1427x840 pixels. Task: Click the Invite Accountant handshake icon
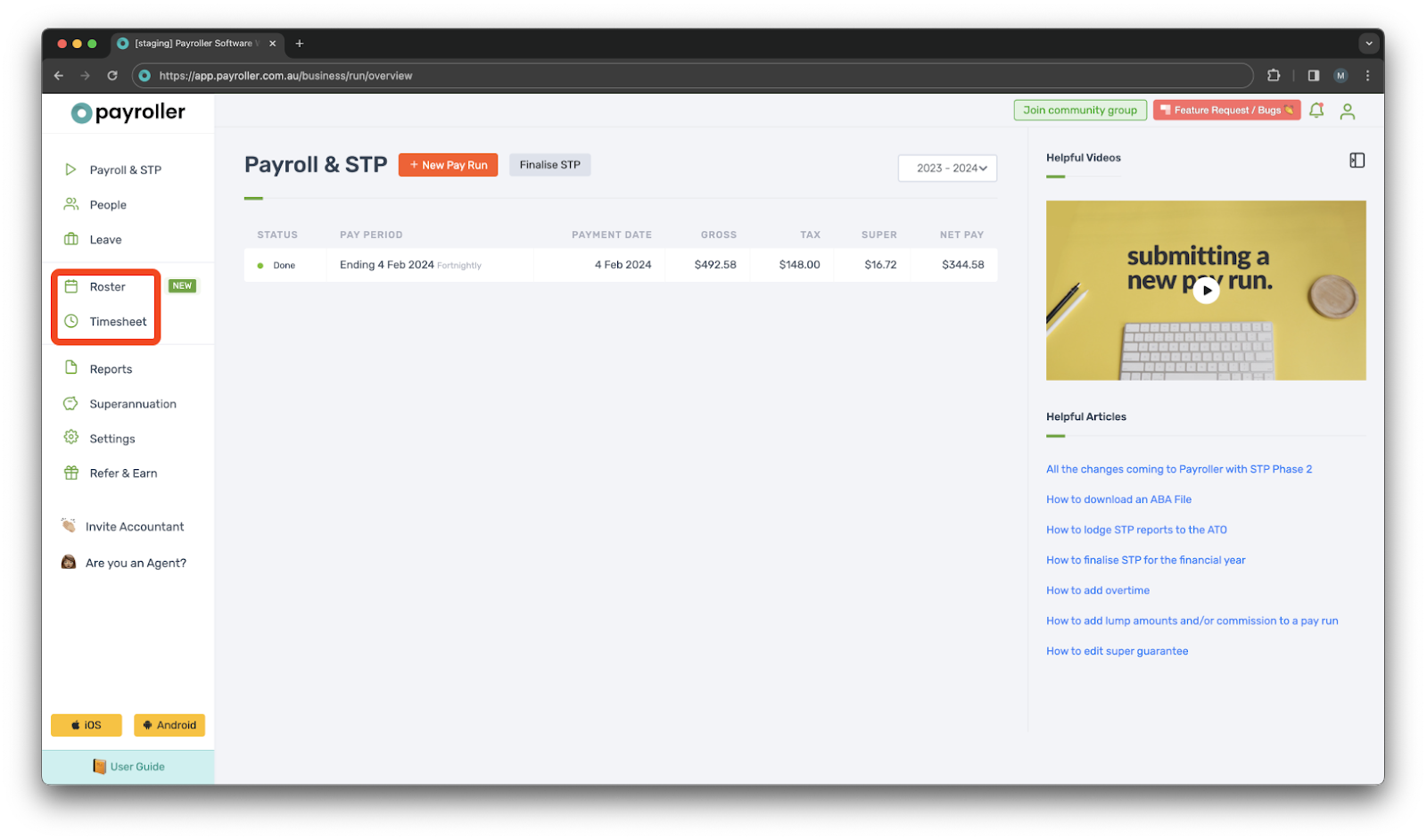pos(69,525)
